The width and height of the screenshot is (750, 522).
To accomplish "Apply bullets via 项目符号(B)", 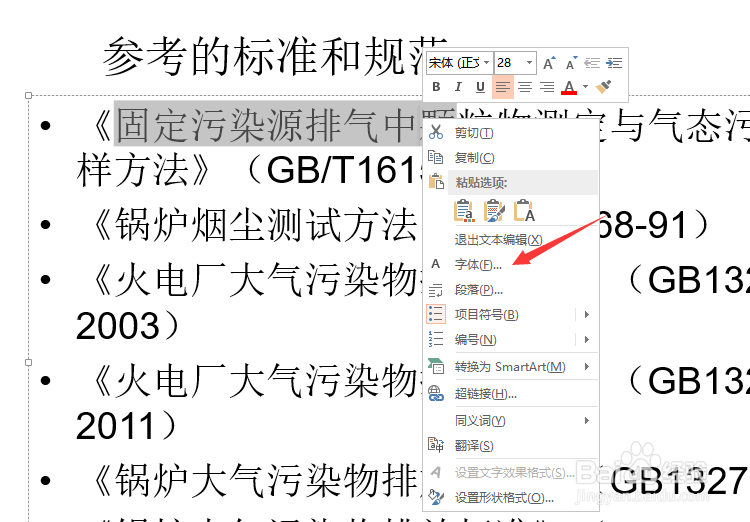I will click(x=486, y=314).
